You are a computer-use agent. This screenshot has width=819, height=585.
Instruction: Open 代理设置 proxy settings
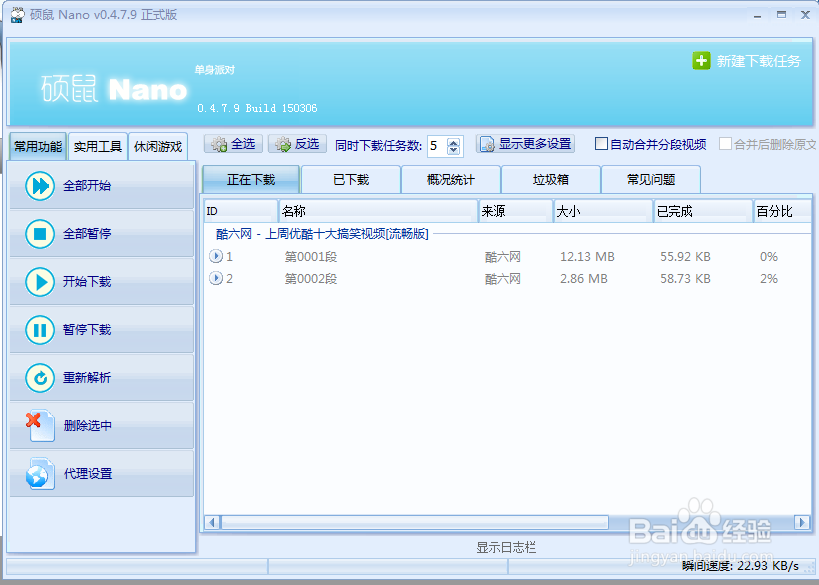pos(102,474)
